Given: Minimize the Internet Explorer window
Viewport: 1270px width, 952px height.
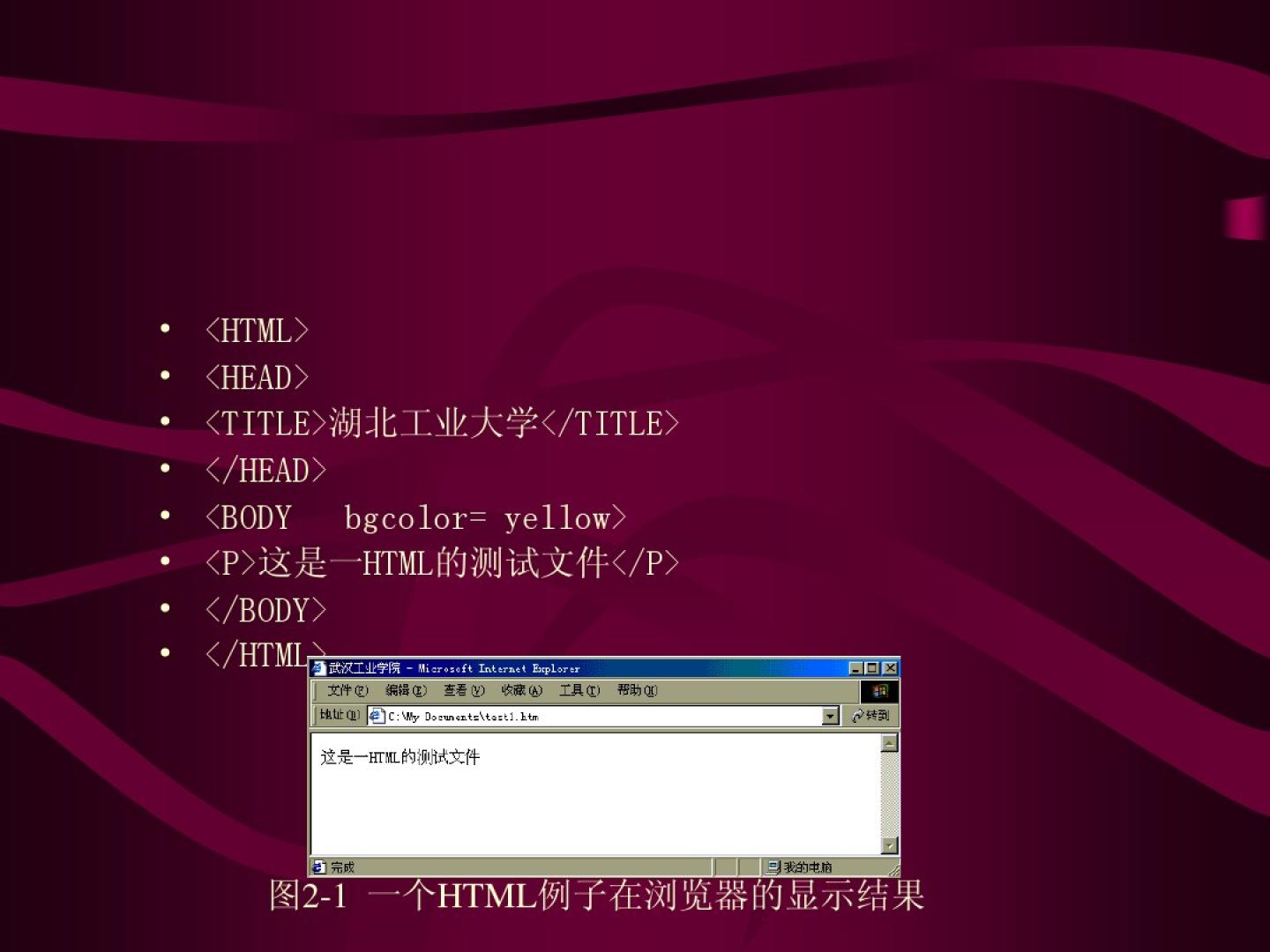Looking at the screenshot, I should tap(856, 668).
